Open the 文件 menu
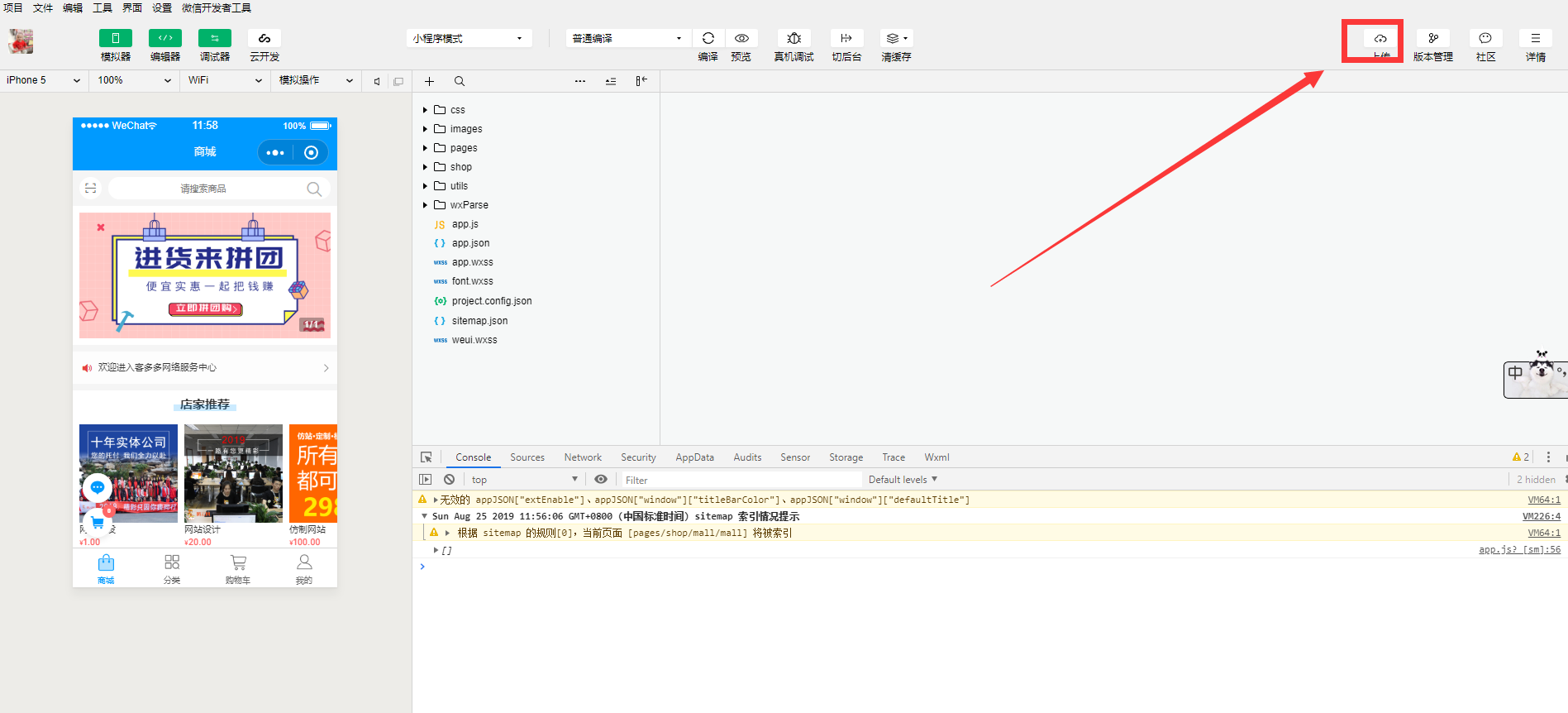The height and width of the screenshot is (713, 1568). click(43, 7)
